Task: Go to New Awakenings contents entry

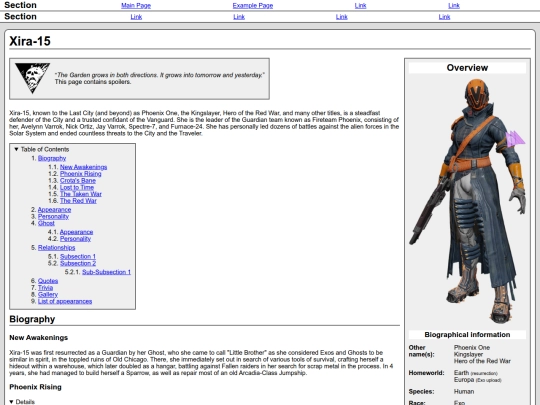Action: coord(83,167)
